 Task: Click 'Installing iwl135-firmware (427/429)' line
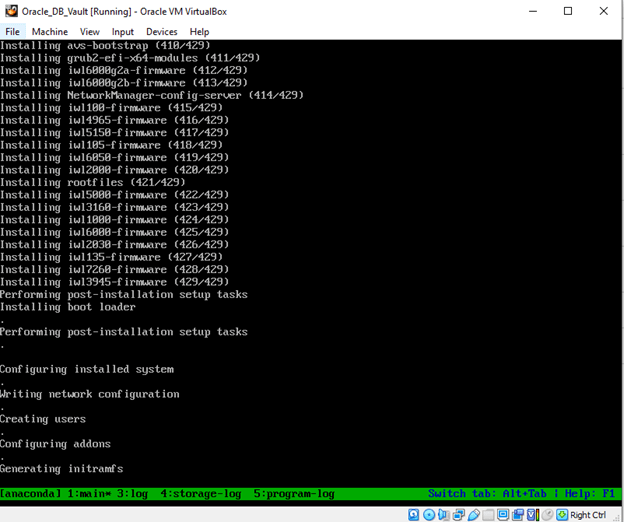pos(111,257)
